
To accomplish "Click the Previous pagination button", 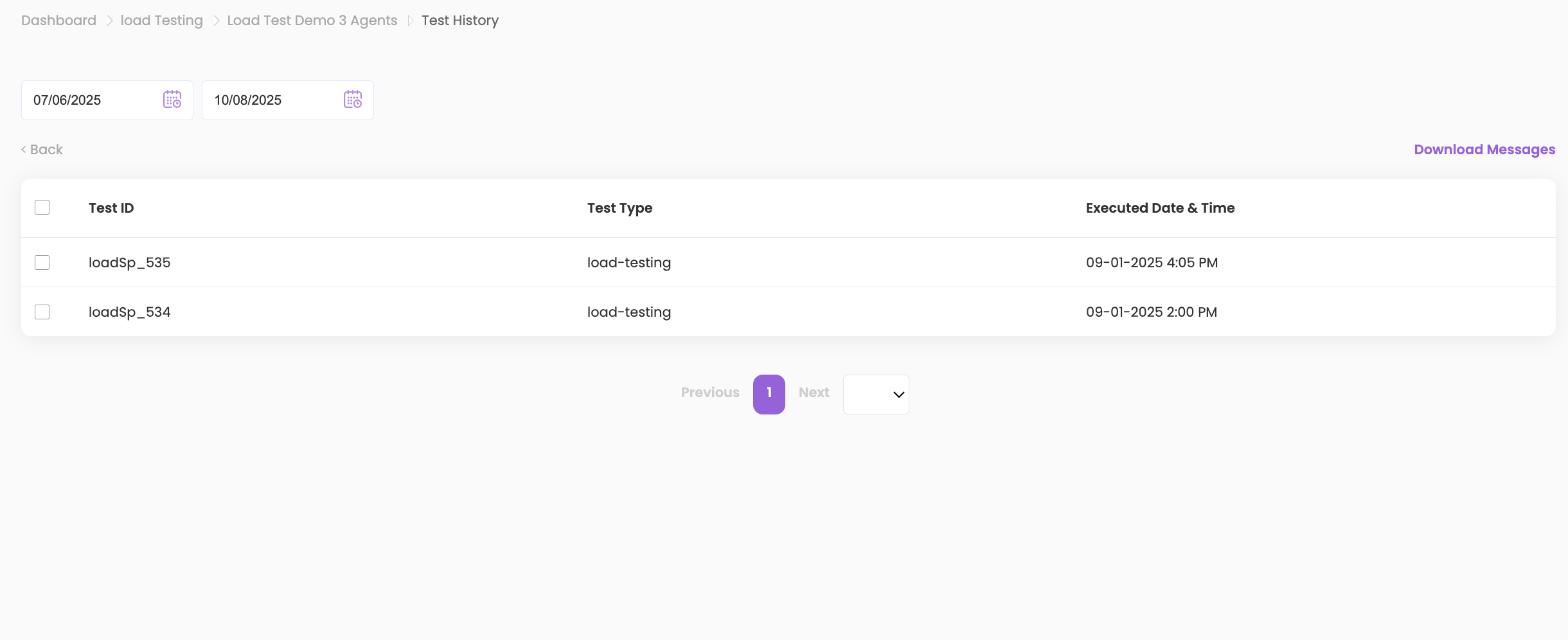I will click(x=710, y=393).
